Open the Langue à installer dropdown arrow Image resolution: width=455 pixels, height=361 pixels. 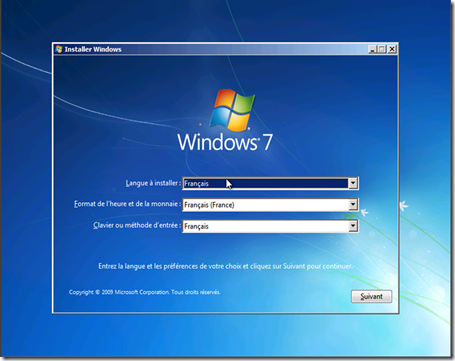coord(353,183)
